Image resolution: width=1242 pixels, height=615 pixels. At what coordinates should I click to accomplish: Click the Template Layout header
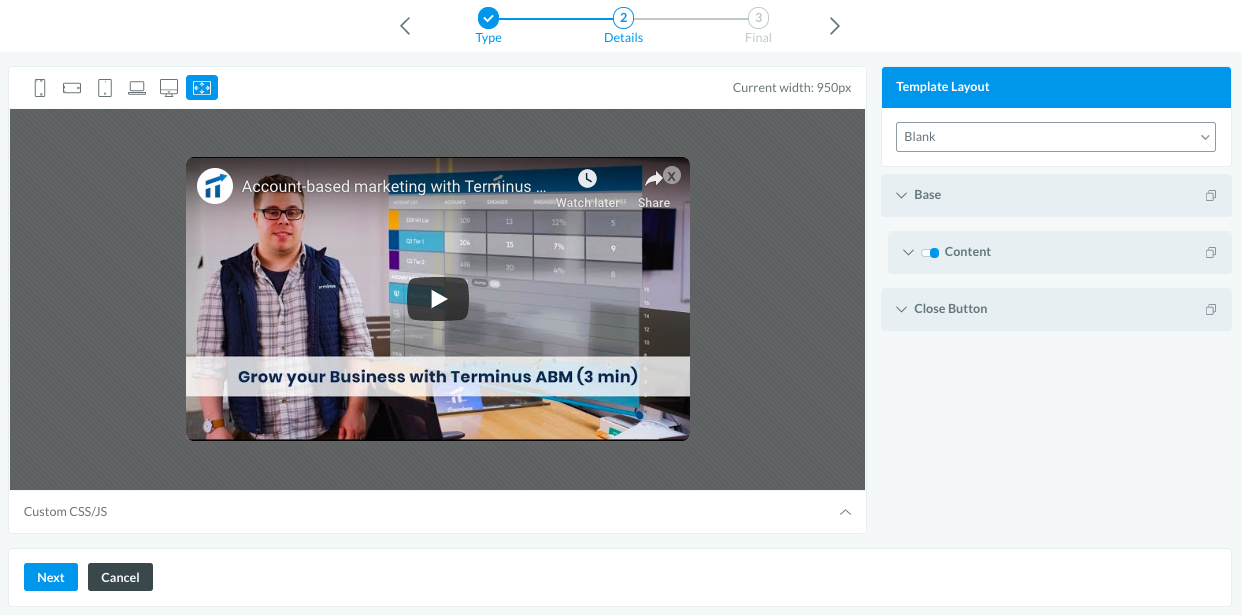click(x=1056, y=87)
